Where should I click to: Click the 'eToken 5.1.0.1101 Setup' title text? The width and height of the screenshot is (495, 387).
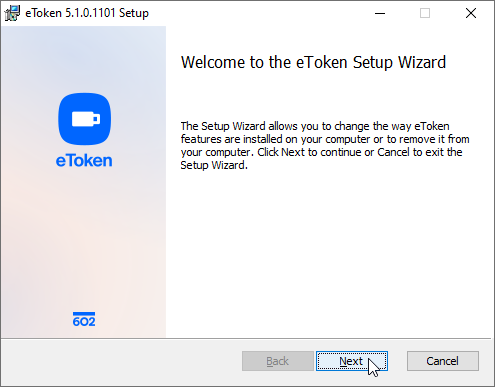87,13
